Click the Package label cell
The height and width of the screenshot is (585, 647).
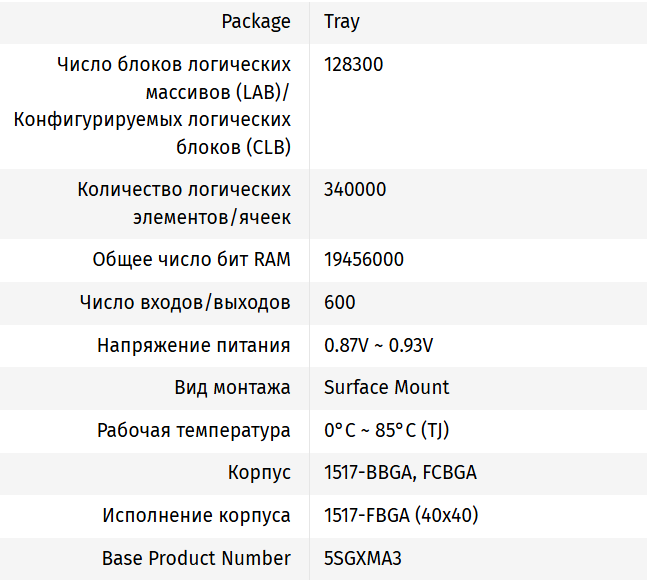pyautogui.click(x=256, y=21)
